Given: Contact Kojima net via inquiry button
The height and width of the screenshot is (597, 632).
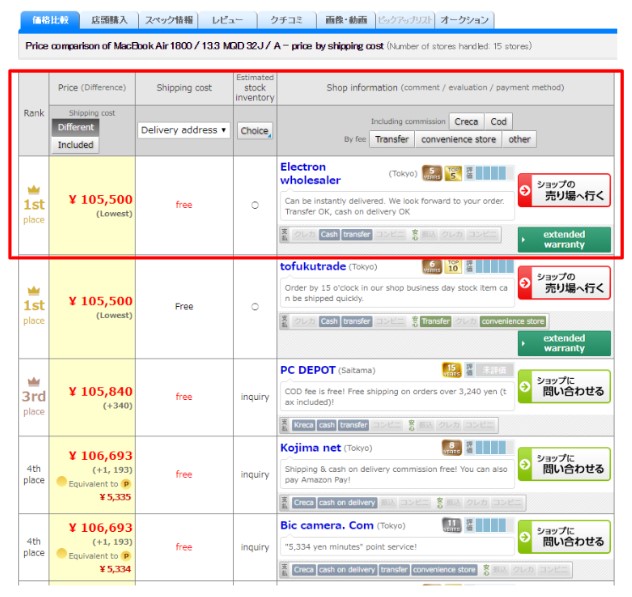Looking at the screenshot, I should click(x=564, y=464).
